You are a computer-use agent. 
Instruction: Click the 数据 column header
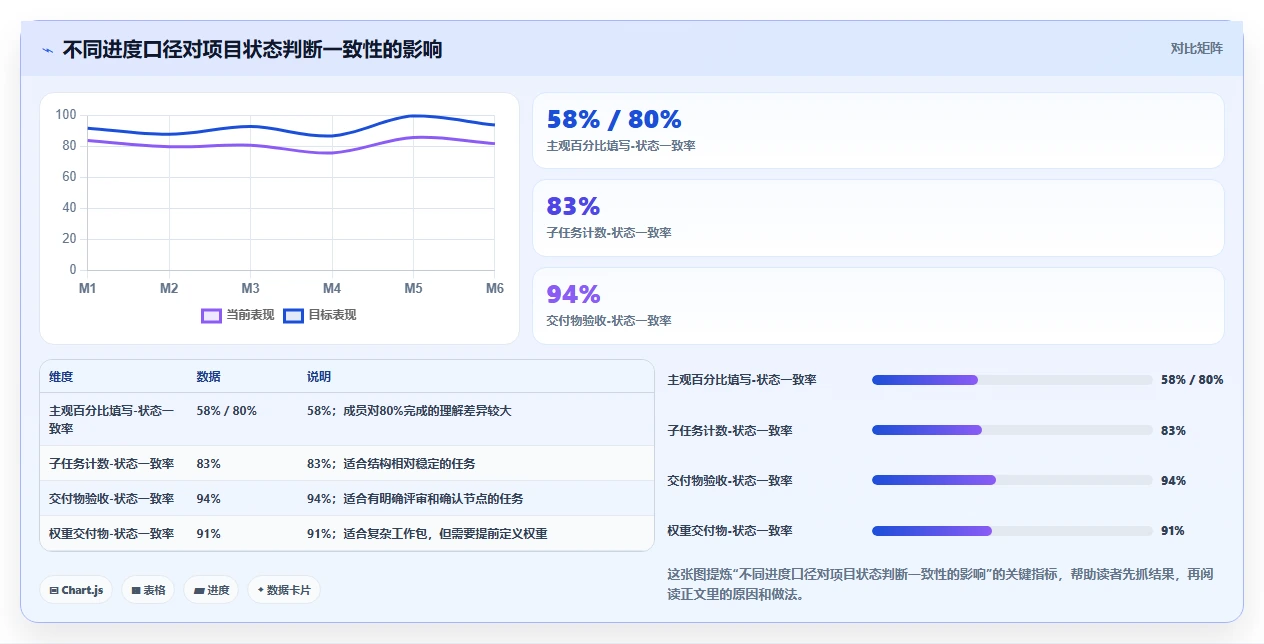tap(208, 377)
